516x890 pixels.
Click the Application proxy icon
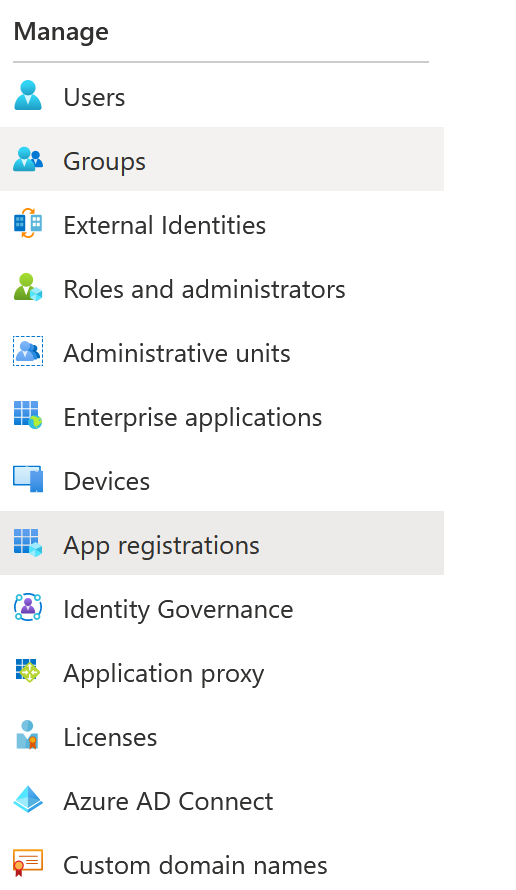[x=28, y=671]
